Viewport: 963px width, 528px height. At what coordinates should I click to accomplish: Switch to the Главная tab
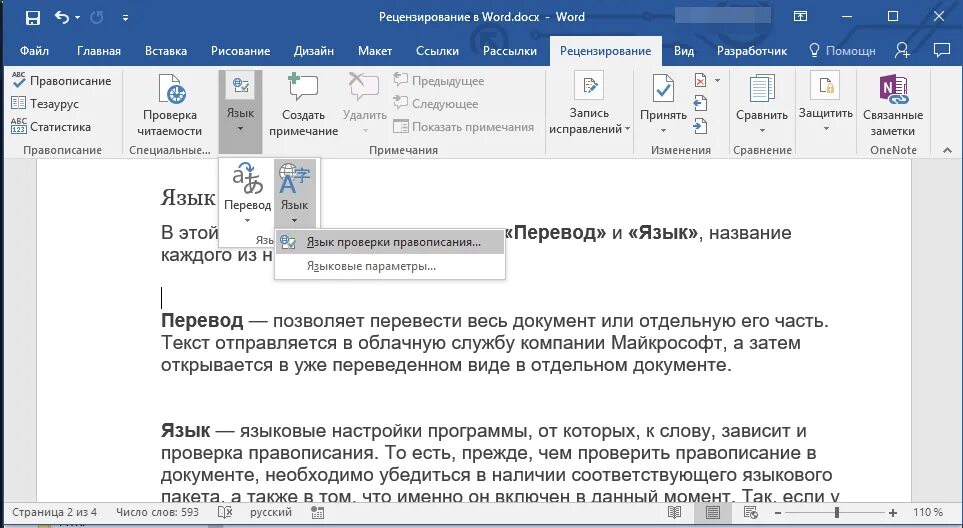coord(99,51)
